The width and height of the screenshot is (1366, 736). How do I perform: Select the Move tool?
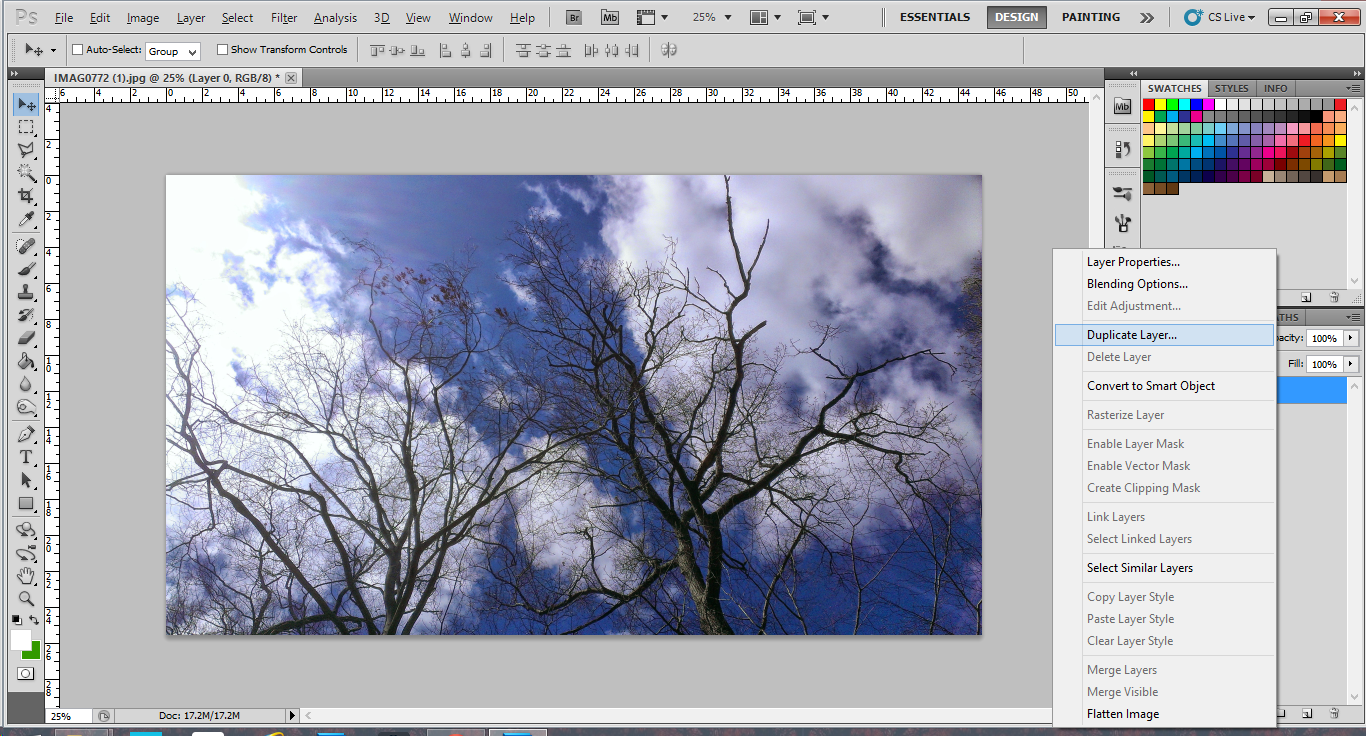point(26,105)
